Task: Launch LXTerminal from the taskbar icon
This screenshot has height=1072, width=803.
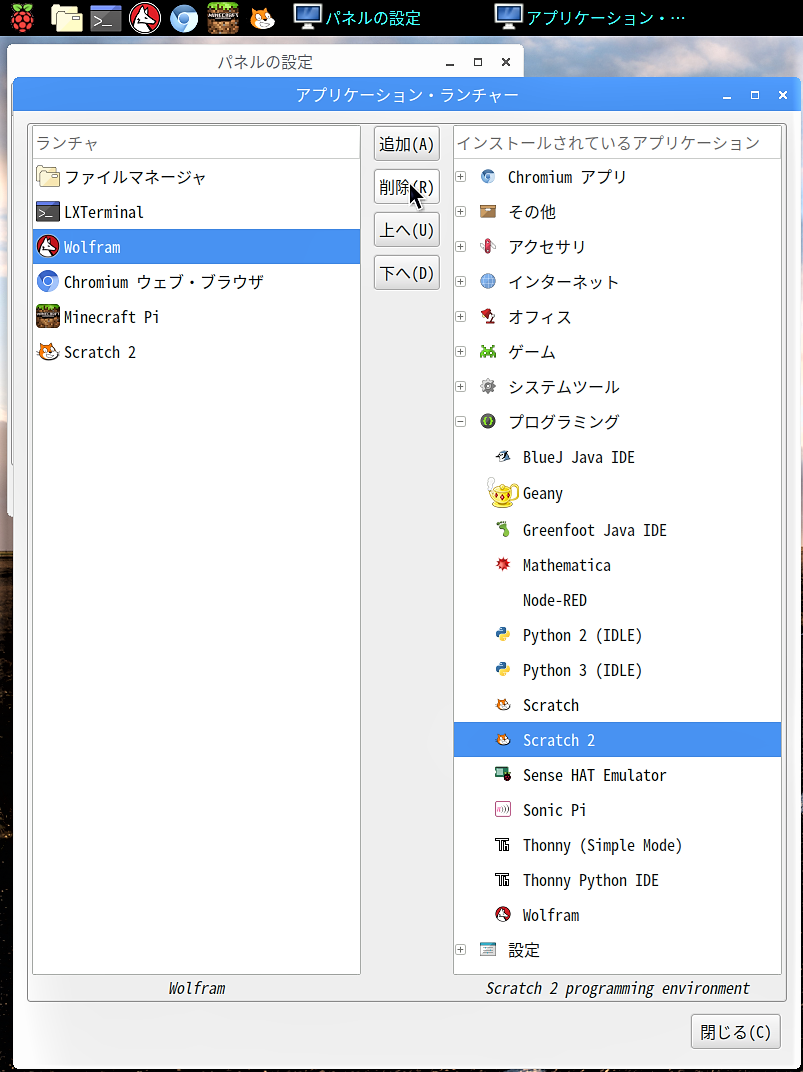Action: (106, 18)
